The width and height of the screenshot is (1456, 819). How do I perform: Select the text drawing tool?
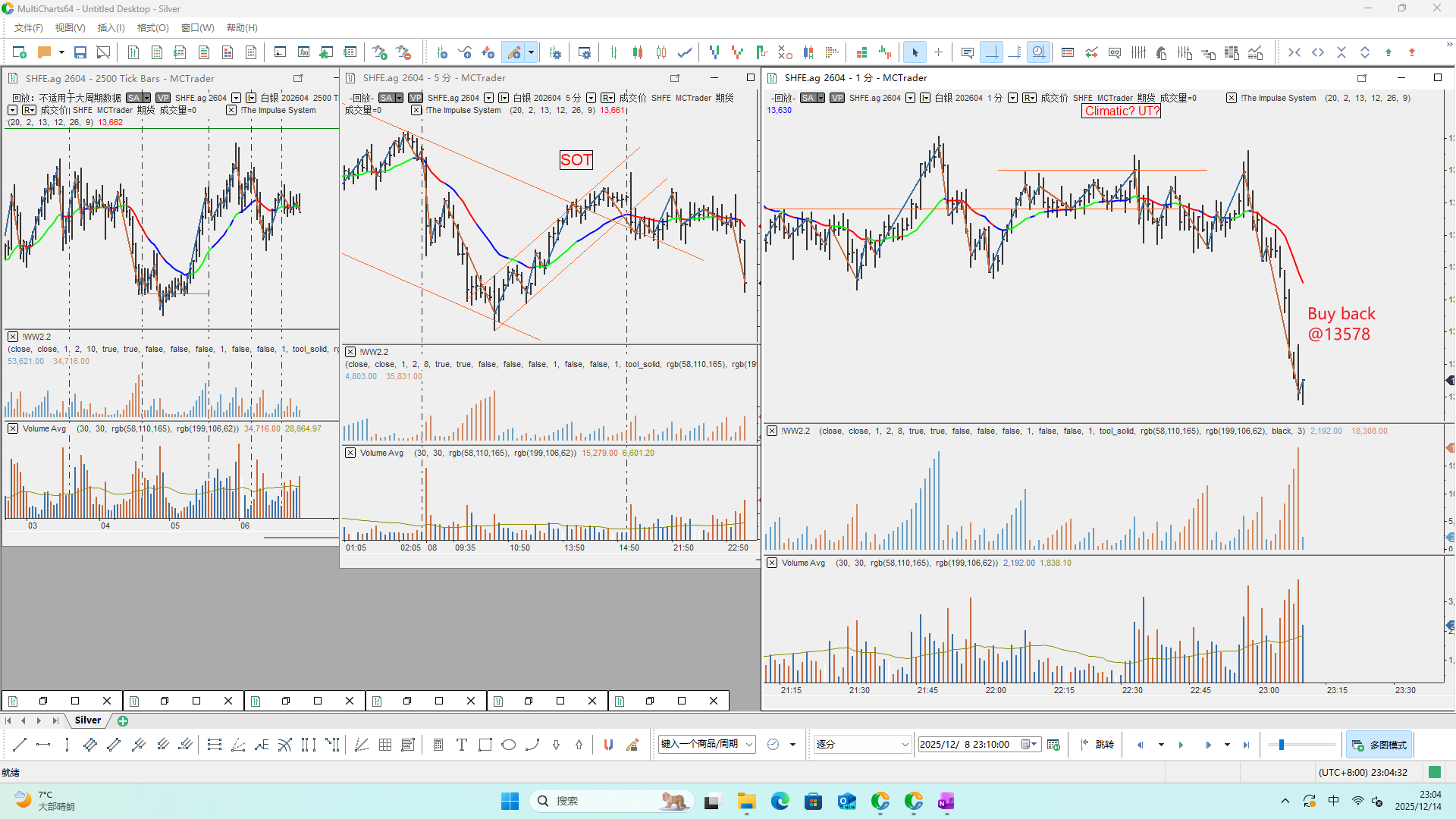(x=461, y=745)
